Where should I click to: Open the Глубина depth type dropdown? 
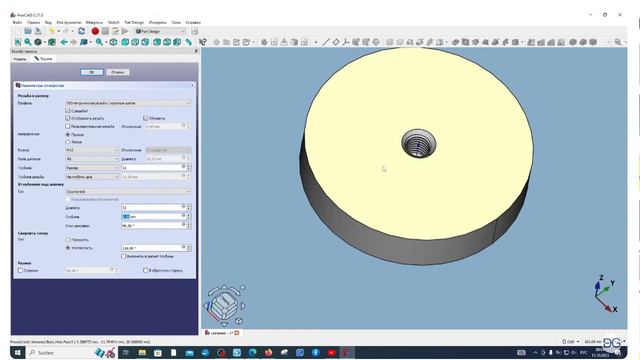tap(92, 168)
